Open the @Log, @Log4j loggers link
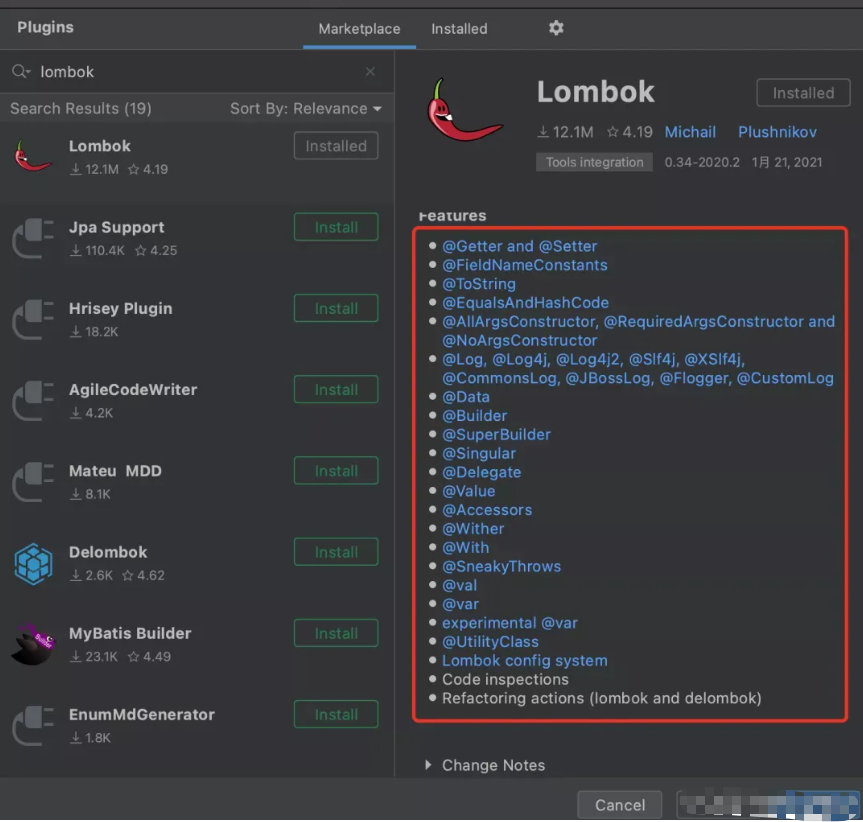This screenshot has width=863, height=822. click(x=638, y=369)
